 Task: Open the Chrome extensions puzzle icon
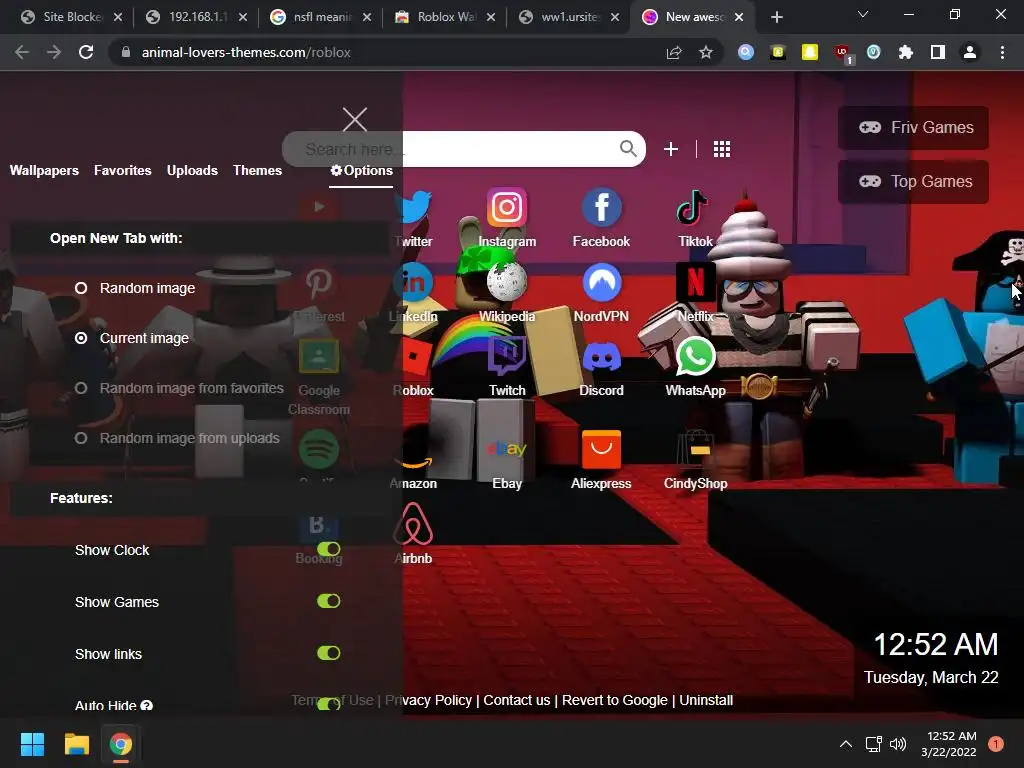pyautogui.click(x=906, y=52)
